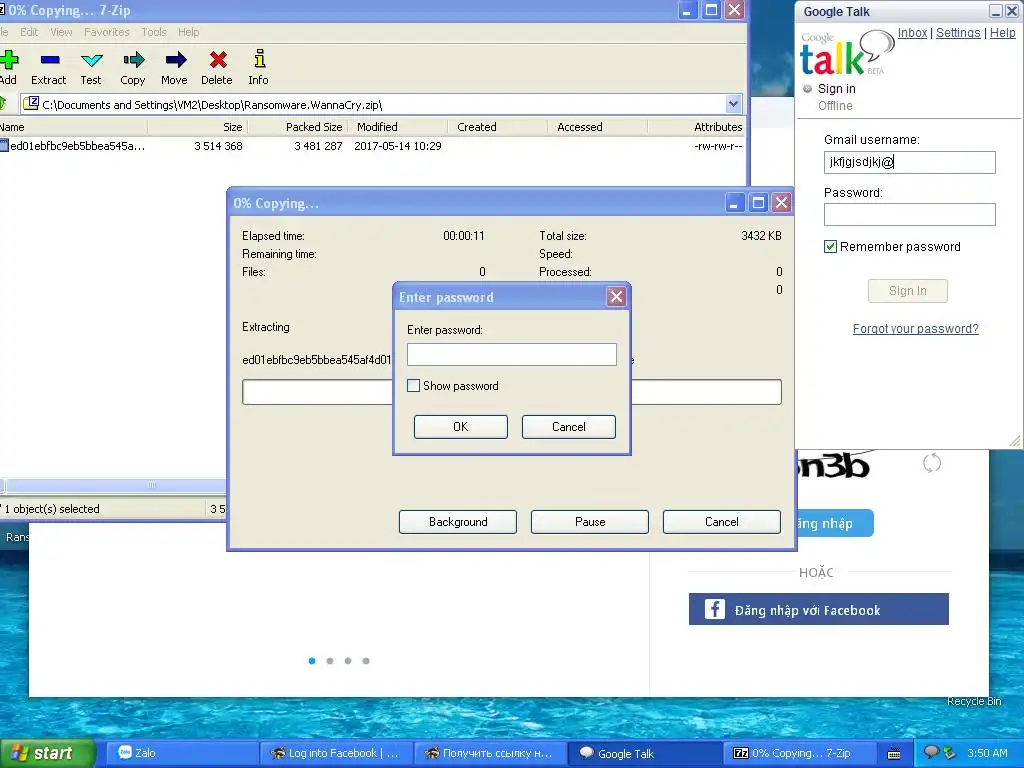This screenshot has width=1024, height=768.
Task: Click the keyboard icon in the taskbar
Action: [894, 754]
